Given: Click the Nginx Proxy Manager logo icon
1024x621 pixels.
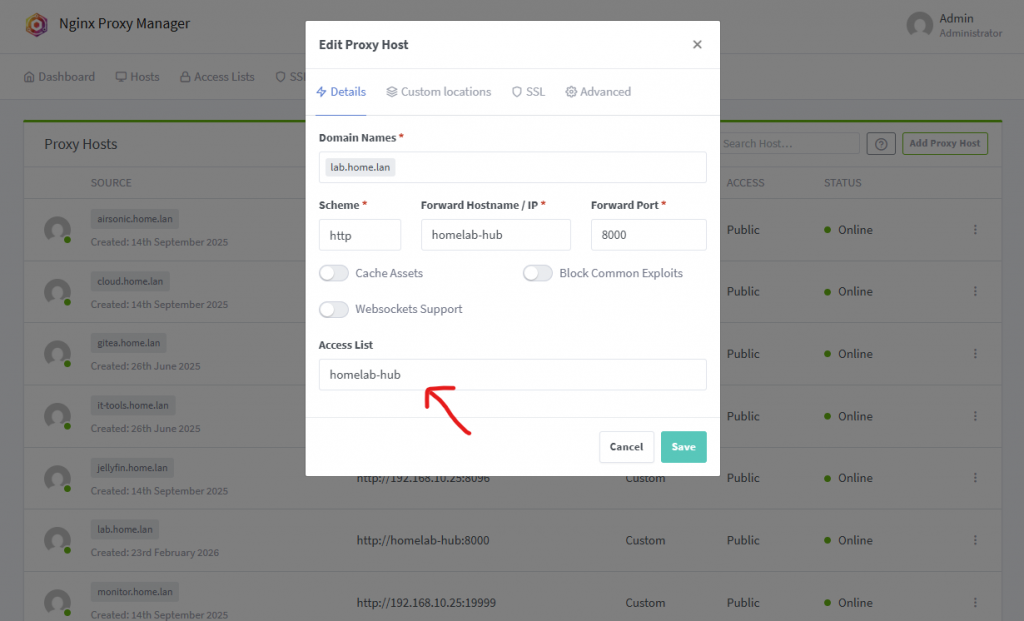Looking at the screenshot, I should click(x=36, y=24).
